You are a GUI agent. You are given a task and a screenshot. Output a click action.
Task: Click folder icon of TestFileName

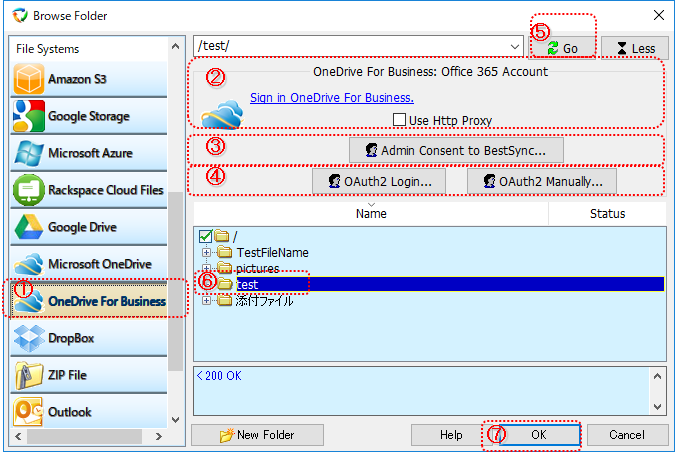224,252
